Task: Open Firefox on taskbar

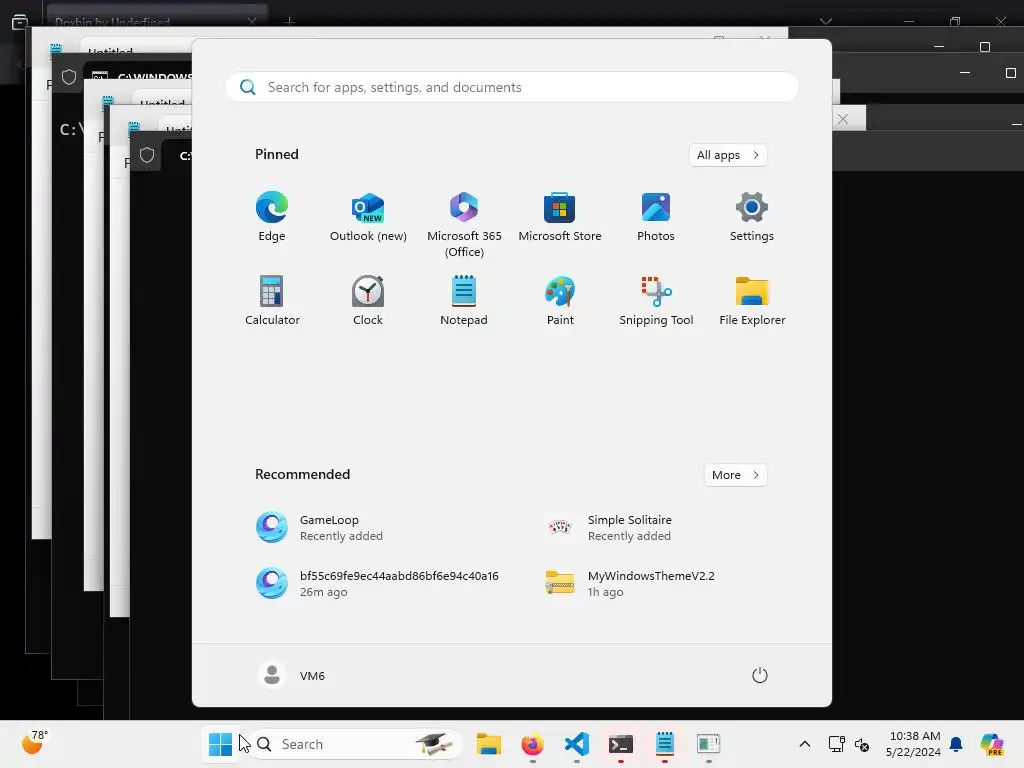Action: coord(532,744)
